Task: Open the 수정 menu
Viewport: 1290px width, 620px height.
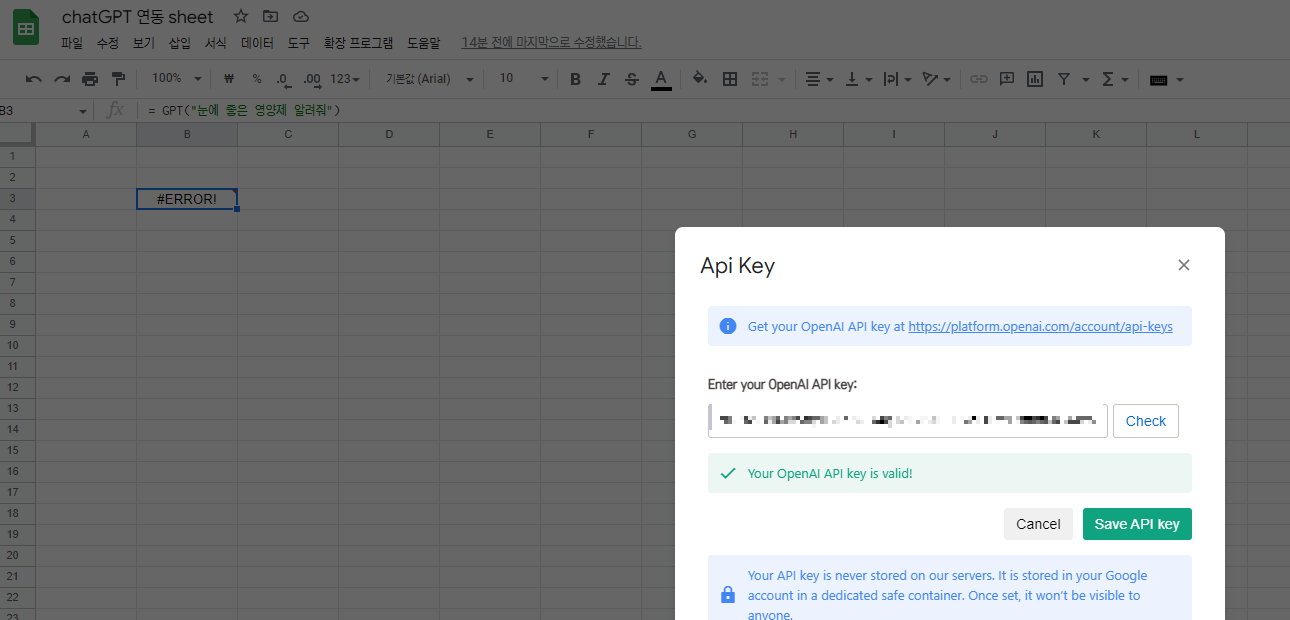Action: 108,43
